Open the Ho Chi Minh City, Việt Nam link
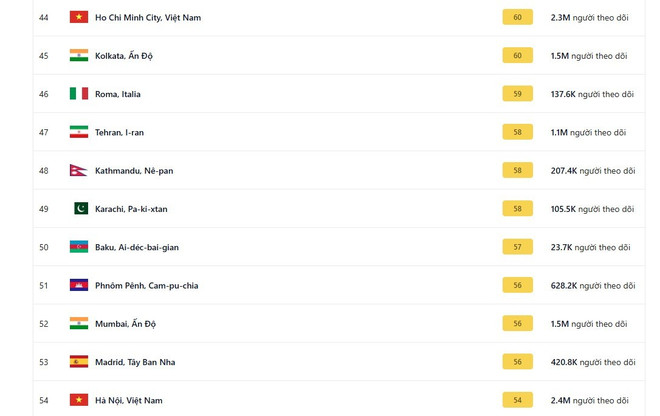The height and width of the screenshot is (416, 660). coord(148,18)
